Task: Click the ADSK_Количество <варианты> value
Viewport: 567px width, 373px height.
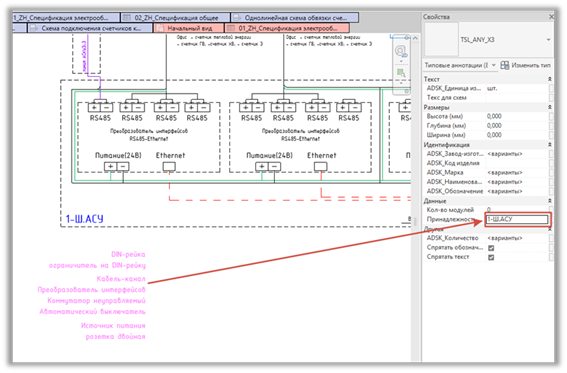Action: [x=517, y=238]
